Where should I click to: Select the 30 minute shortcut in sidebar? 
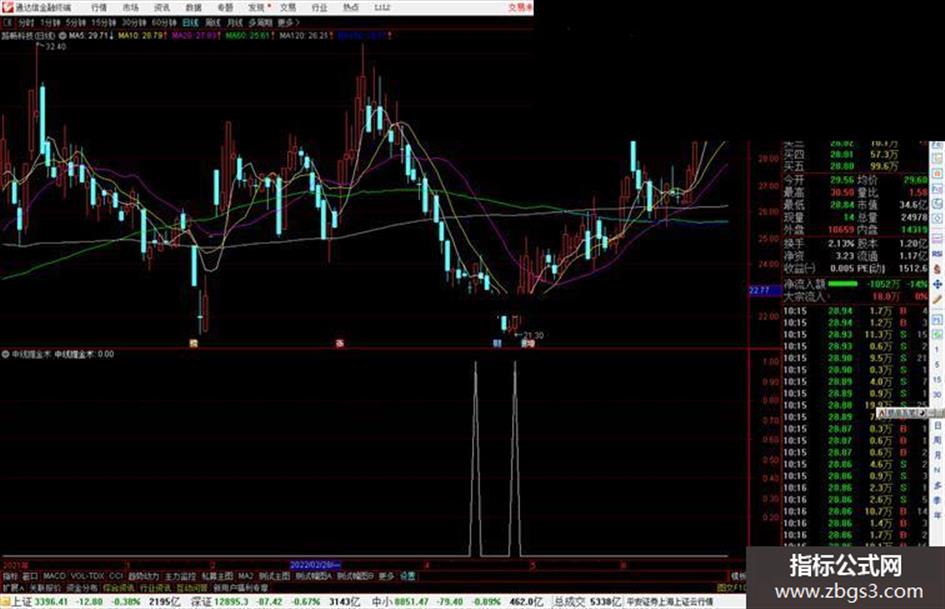coord(937,395)
